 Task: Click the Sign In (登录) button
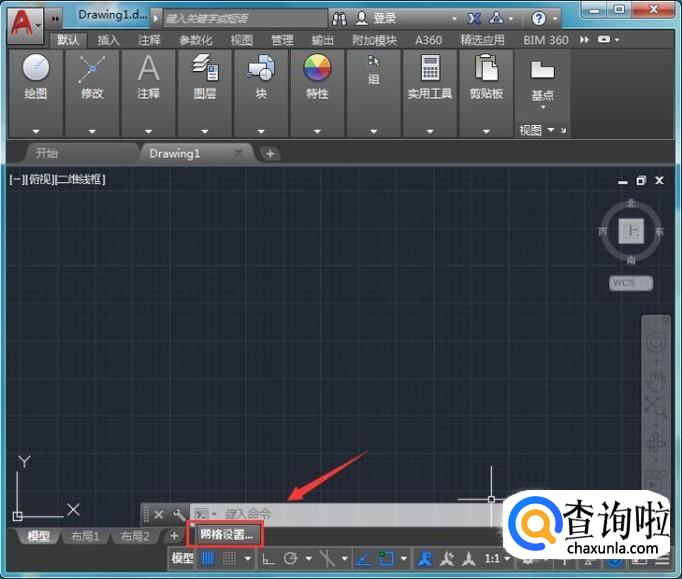point(384,18)
